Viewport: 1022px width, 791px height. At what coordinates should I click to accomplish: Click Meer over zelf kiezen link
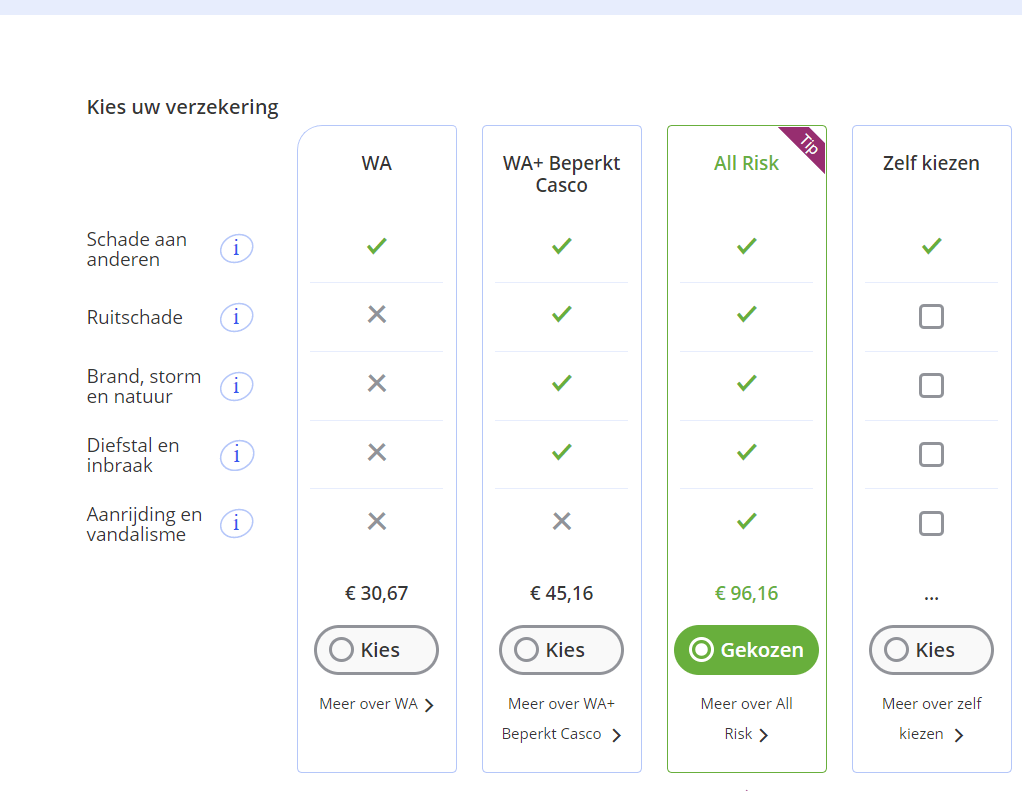coord(931,719)
